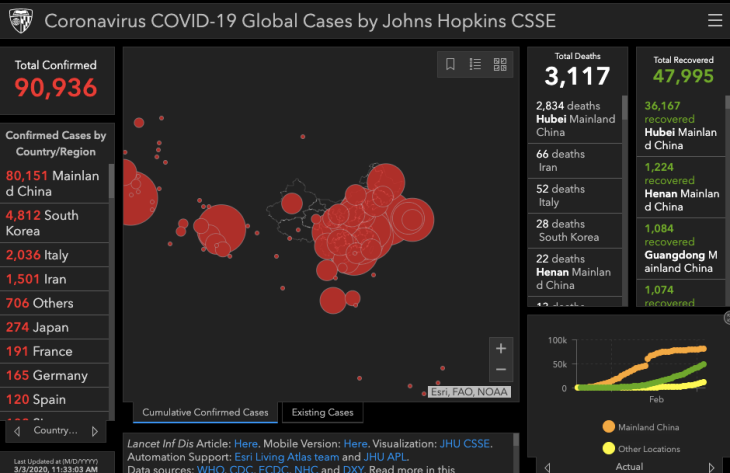Click Total Deaths 3,117 figure
Screen dimensions: 730x473
point(577,76)
